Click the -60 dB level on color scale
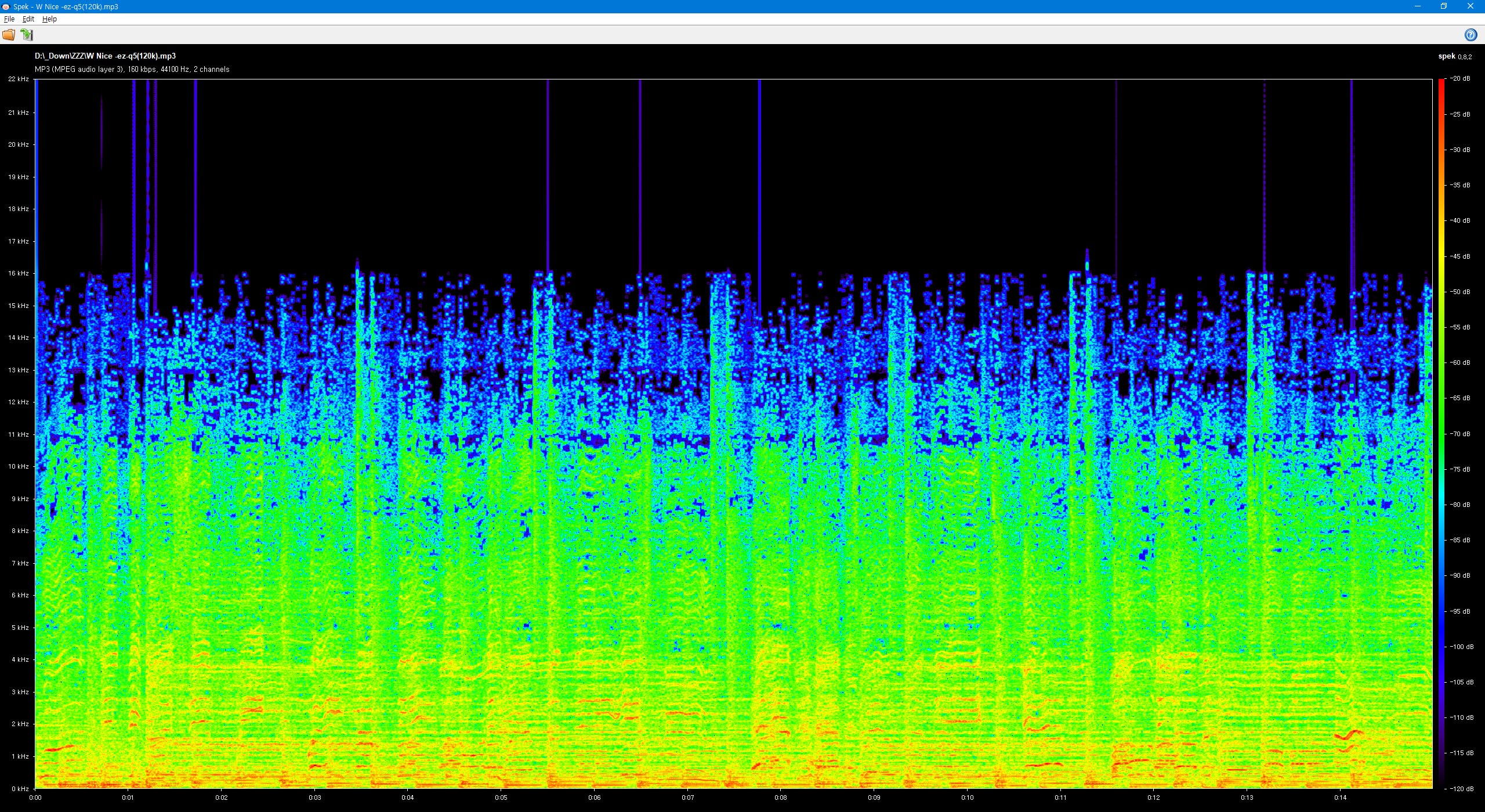This screenshot has width=1485, height=812. pos(1460,362)
